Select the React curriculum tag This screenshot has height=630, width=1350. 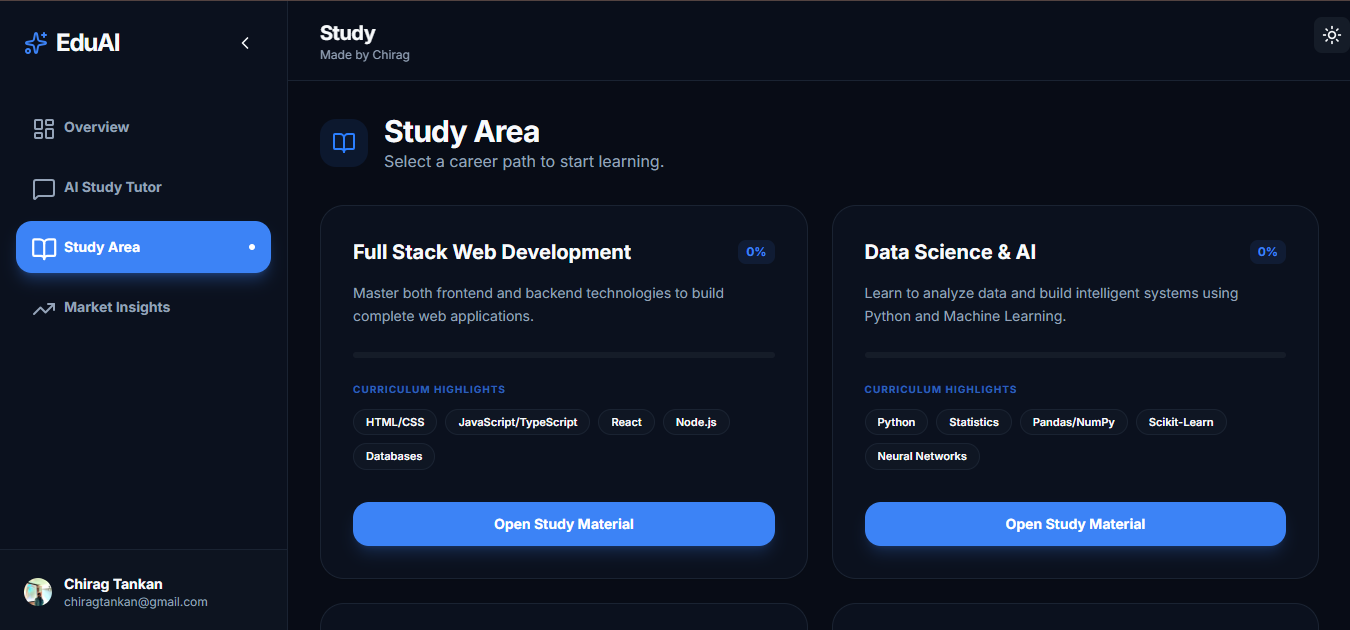(x=627, y=422)
